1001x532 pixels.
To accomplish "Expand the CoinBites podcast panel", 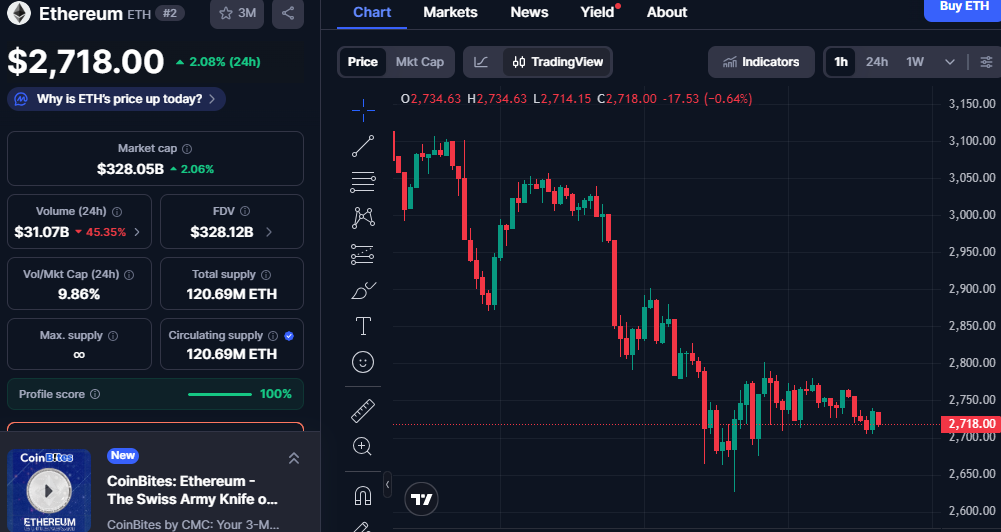I will point(294,458).
